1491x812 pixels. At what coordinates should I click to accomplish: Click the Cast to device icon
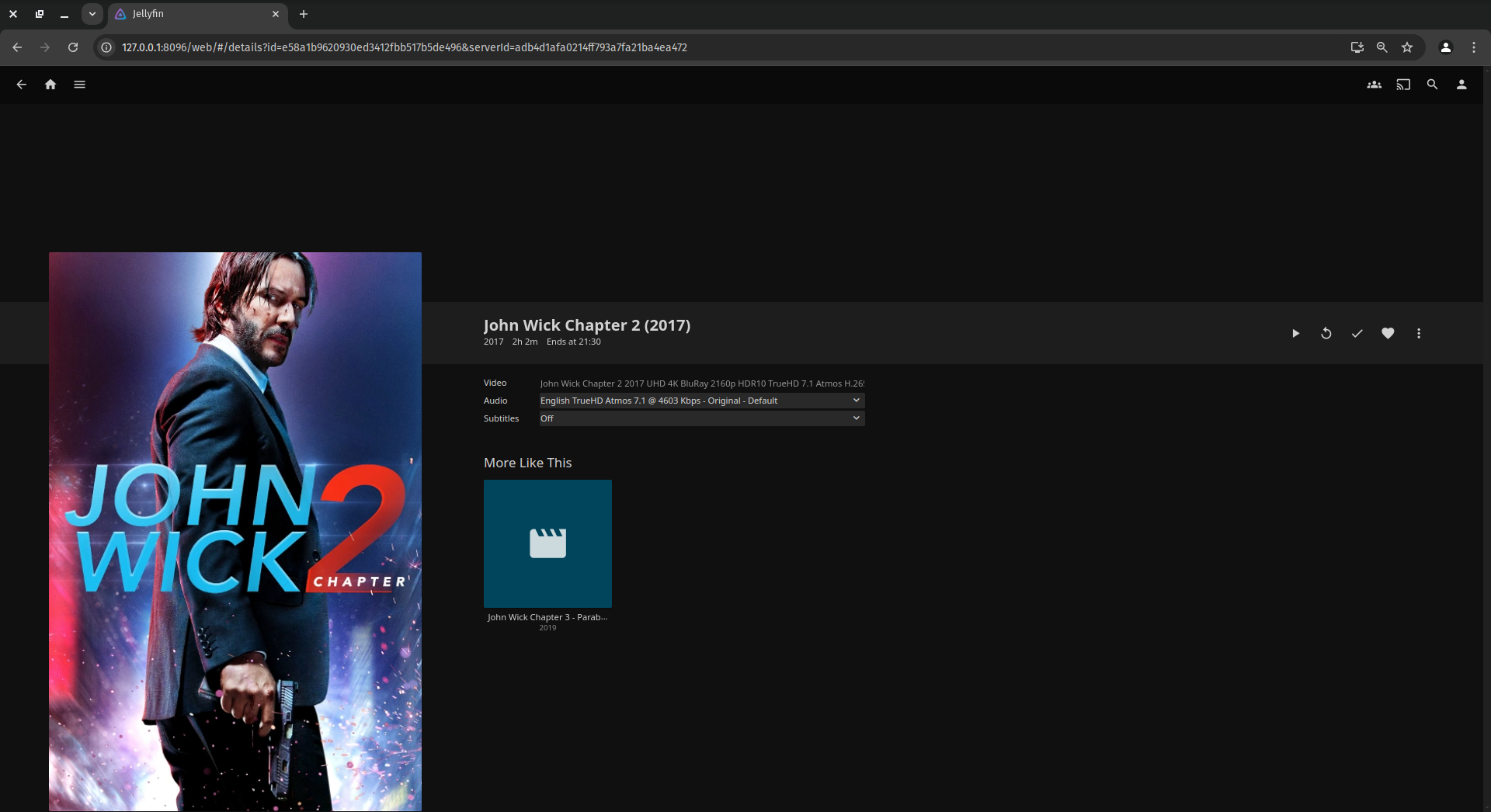1403,85
